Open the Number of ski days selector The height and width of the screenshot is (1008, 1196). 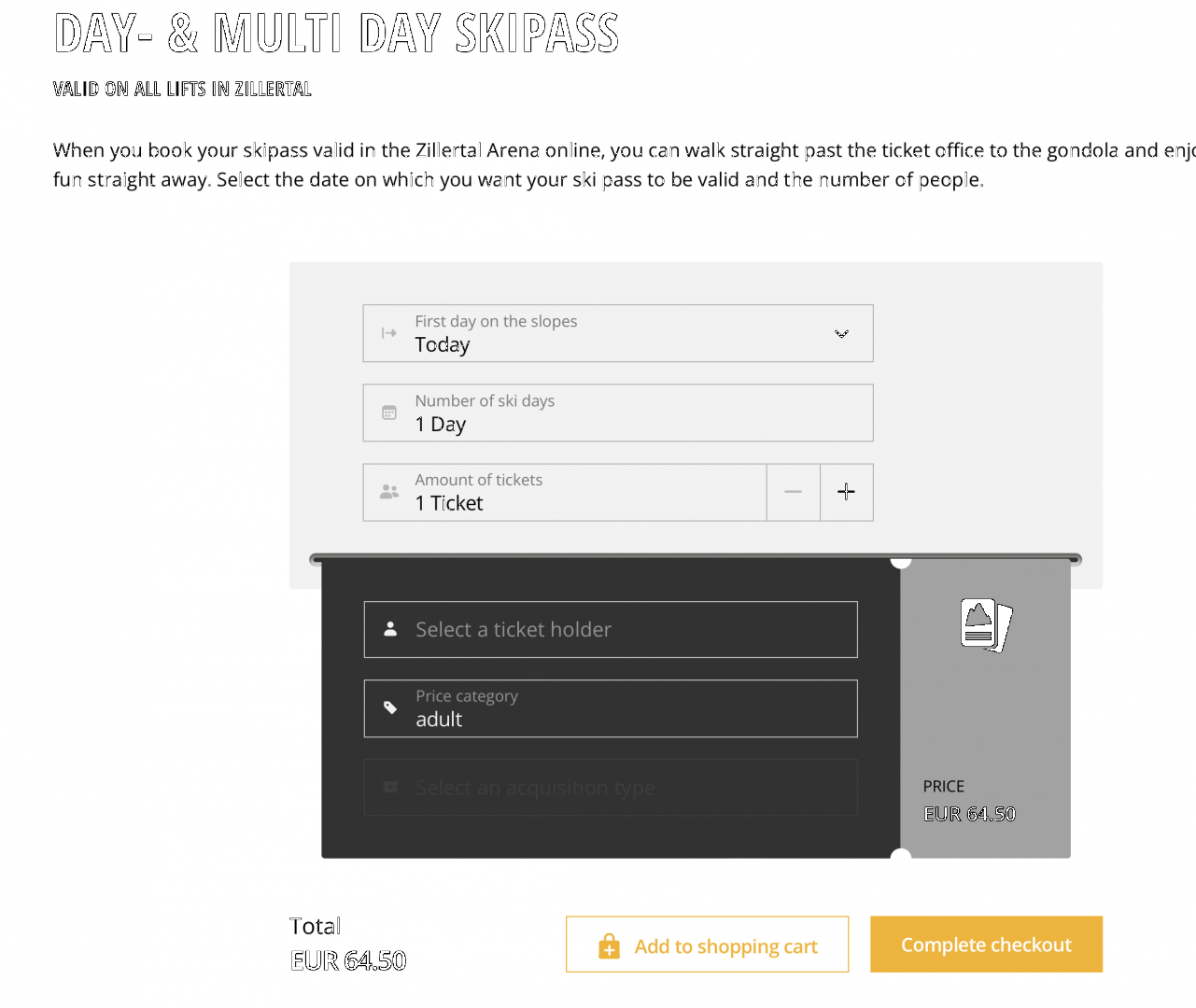tap(618, 413)
